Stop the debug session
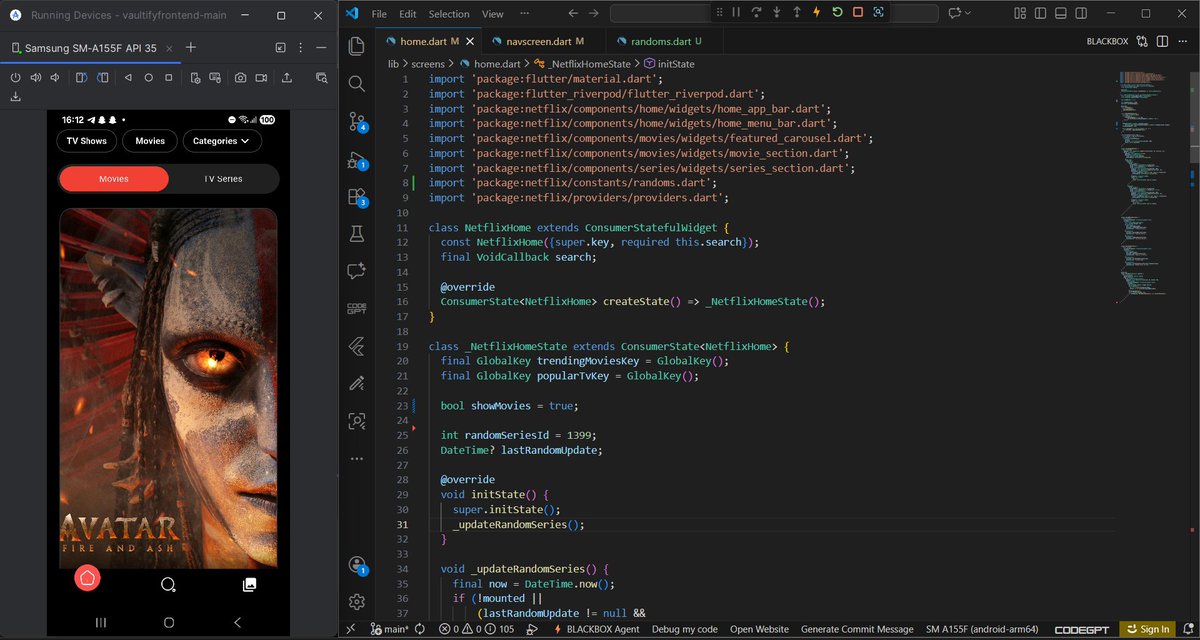The height and width of the screenshot is (640, 1200). (x=857, y=13)
